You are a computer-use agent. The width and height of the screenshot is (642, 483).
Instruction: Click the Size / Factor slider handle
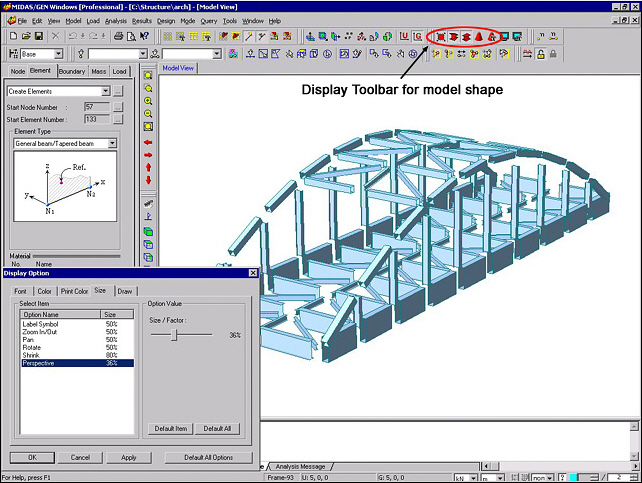point(174,334)
